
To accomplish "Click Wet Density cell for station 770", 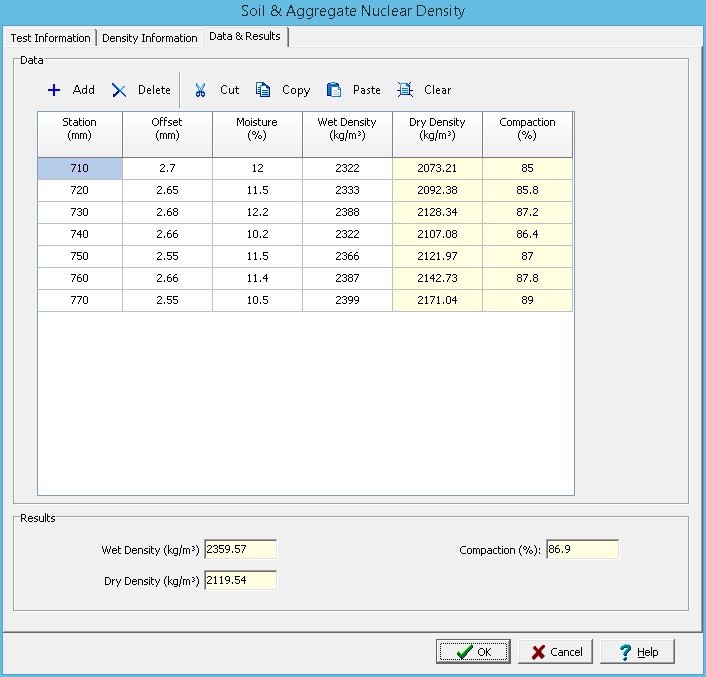I will (347, 300).
